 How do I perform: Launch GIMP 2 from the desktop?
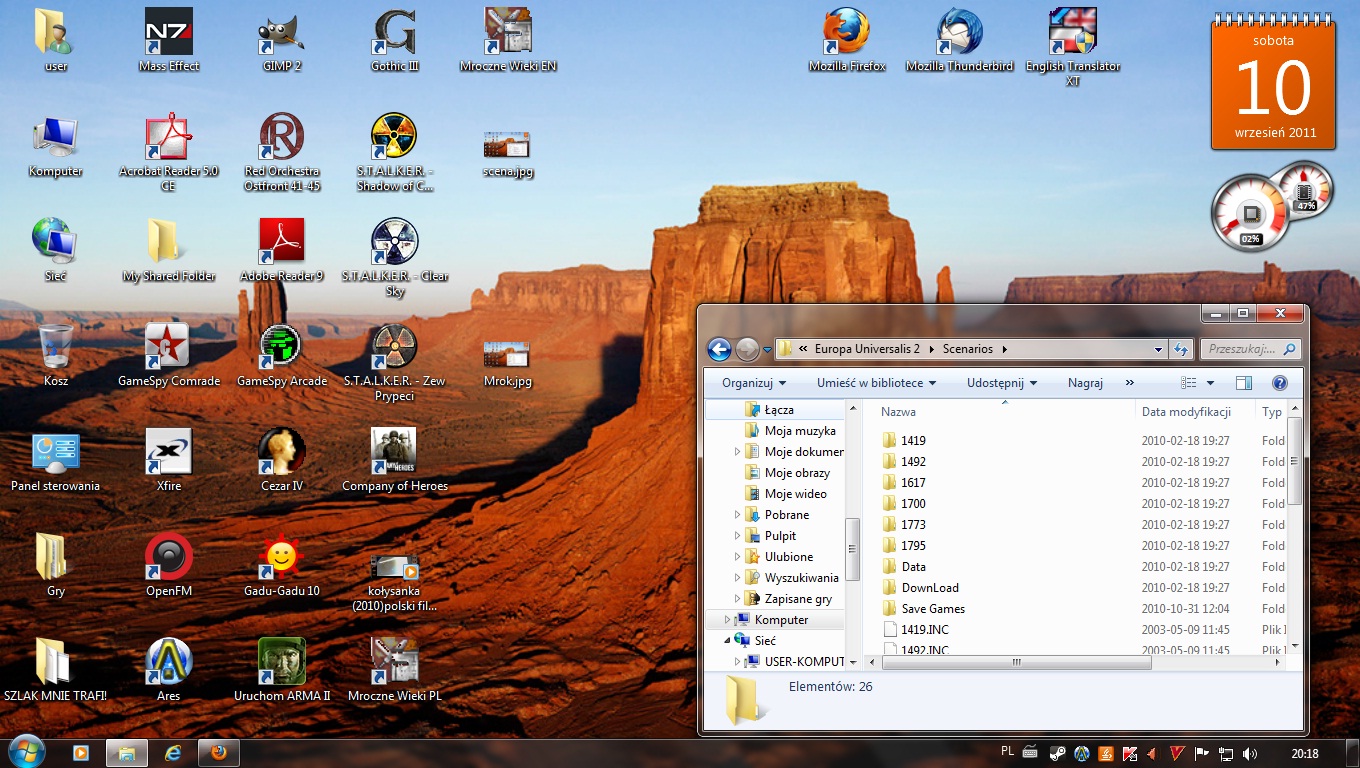(281, 33)
